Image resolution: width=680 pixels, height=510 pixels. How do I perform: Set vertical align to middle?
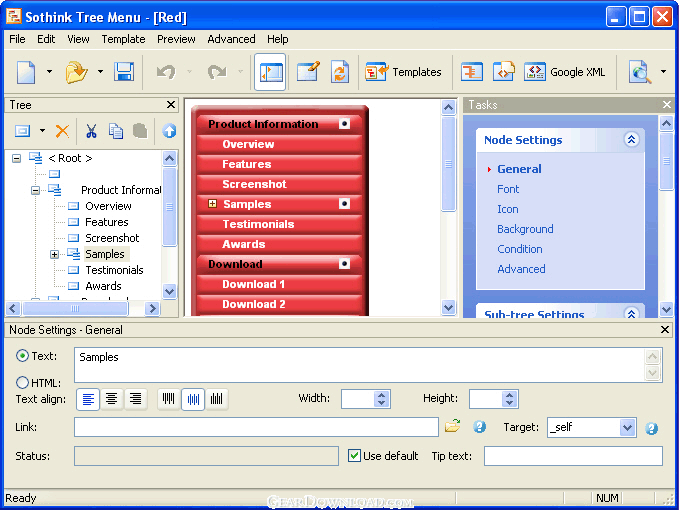click(193, 399)
